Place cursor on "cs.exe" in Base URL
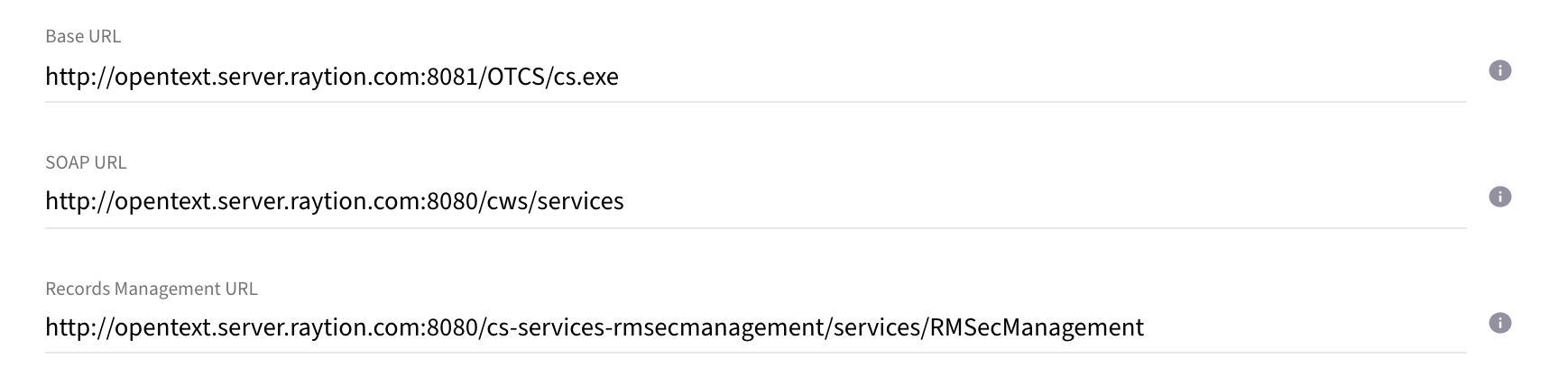The height and width of the screenshot is (386, 1568). (x=586, y=77)
